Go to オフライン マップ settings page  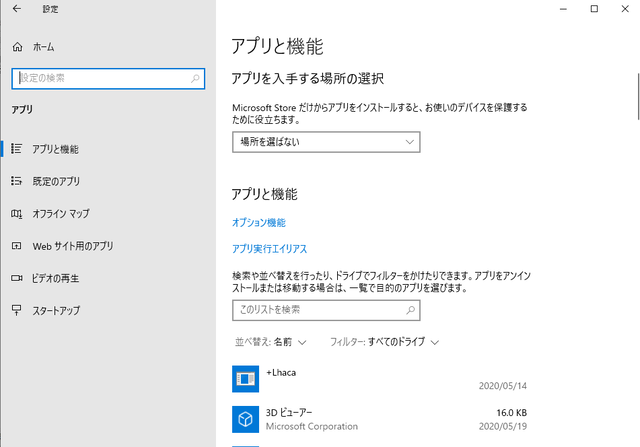[x=61, y=214]
